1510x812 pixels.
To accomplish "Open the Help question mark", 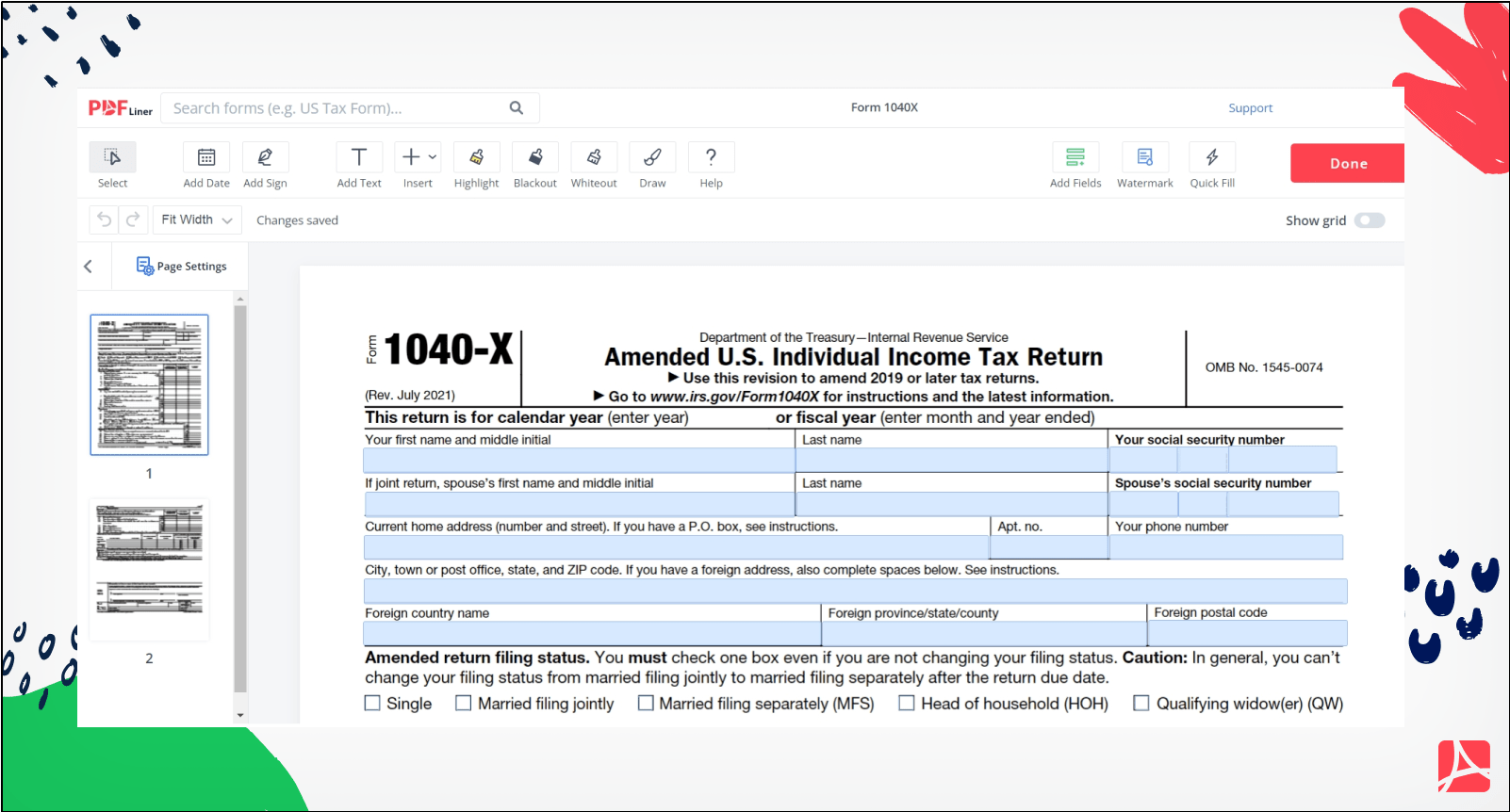I will (712, 157).
